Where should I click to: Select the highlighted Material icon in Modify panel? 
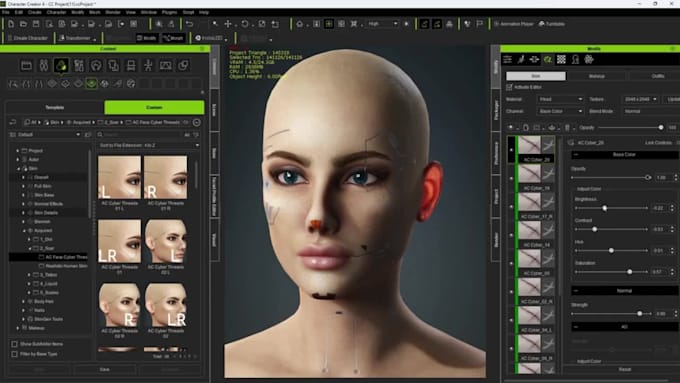point(548,59)
